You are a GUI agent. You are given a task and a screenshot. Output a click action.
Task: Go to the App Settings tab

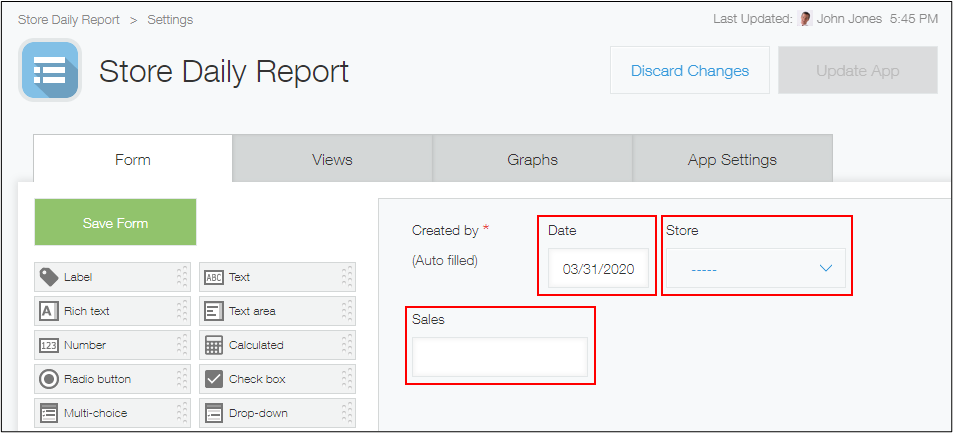pyautogui.click(x=732, y=159)
